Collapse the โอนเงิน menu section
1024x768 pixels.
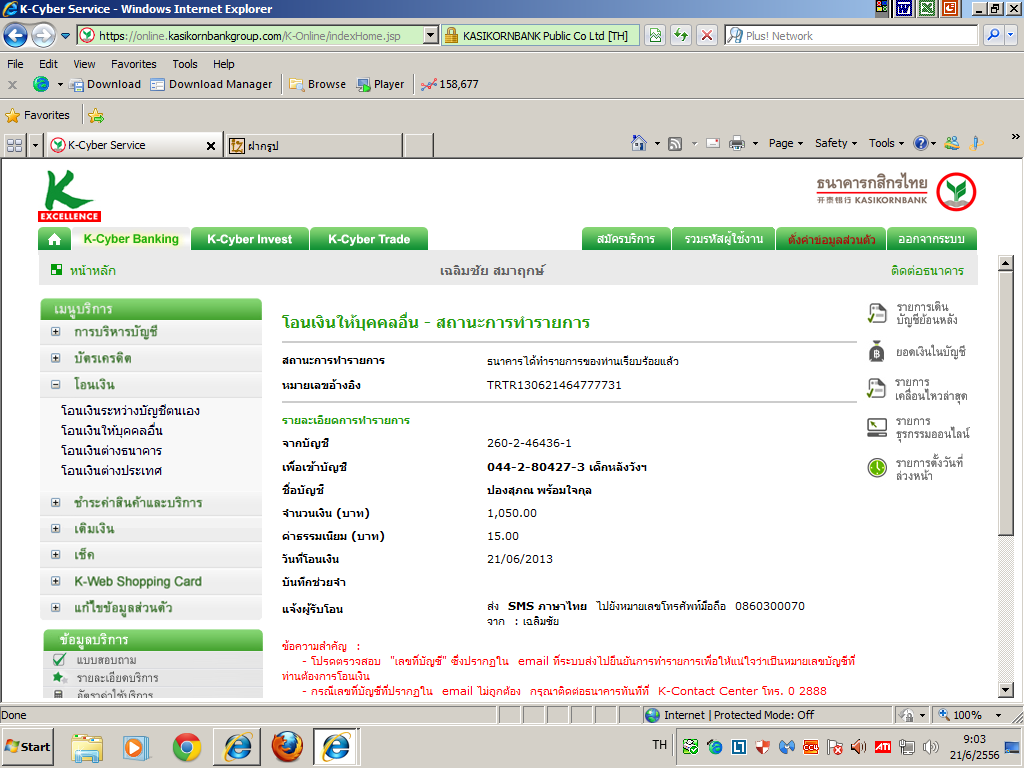56,385
